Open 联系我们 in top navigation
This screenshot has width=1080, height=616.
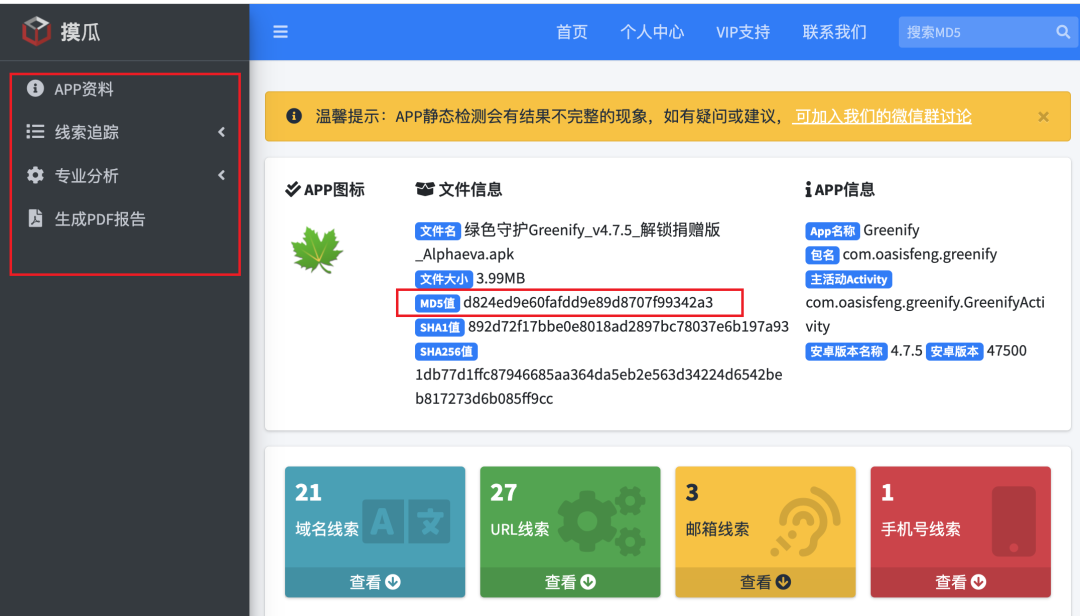pos(834,32)
